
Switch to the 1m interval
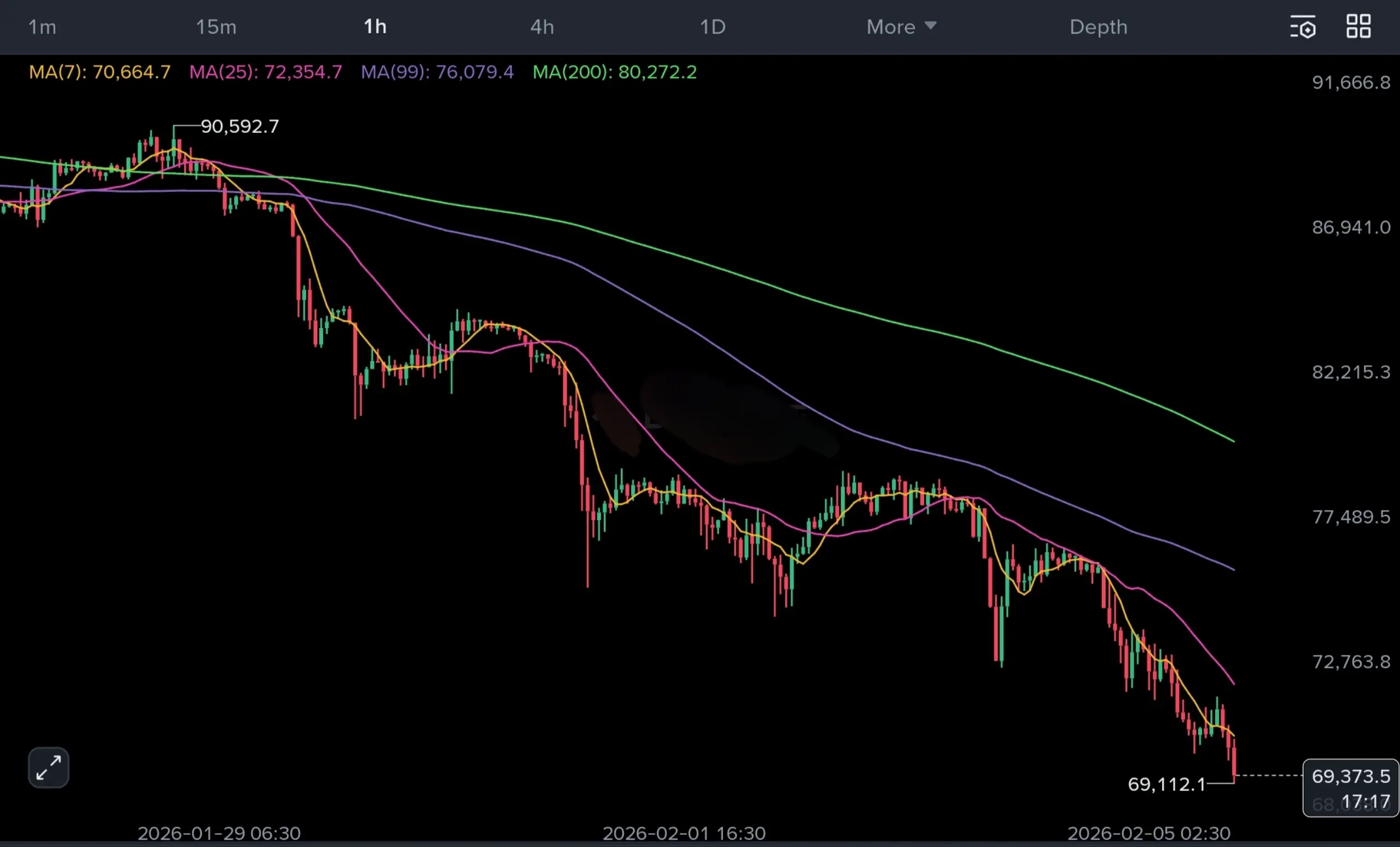coord(42,27)
